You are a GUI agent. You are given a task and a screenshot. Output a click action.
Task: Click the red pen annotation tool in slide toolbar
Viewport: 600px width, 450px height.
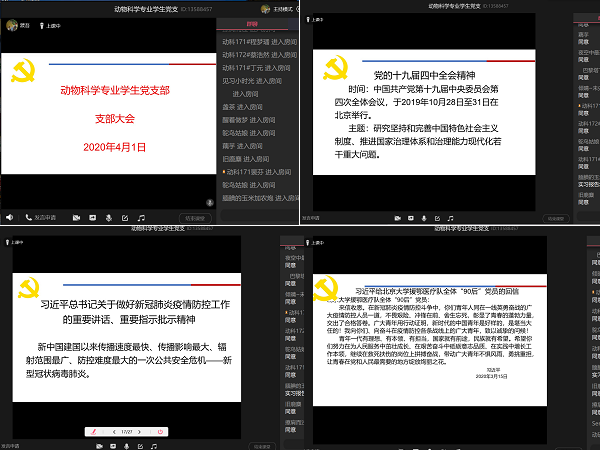click(94, 431)
